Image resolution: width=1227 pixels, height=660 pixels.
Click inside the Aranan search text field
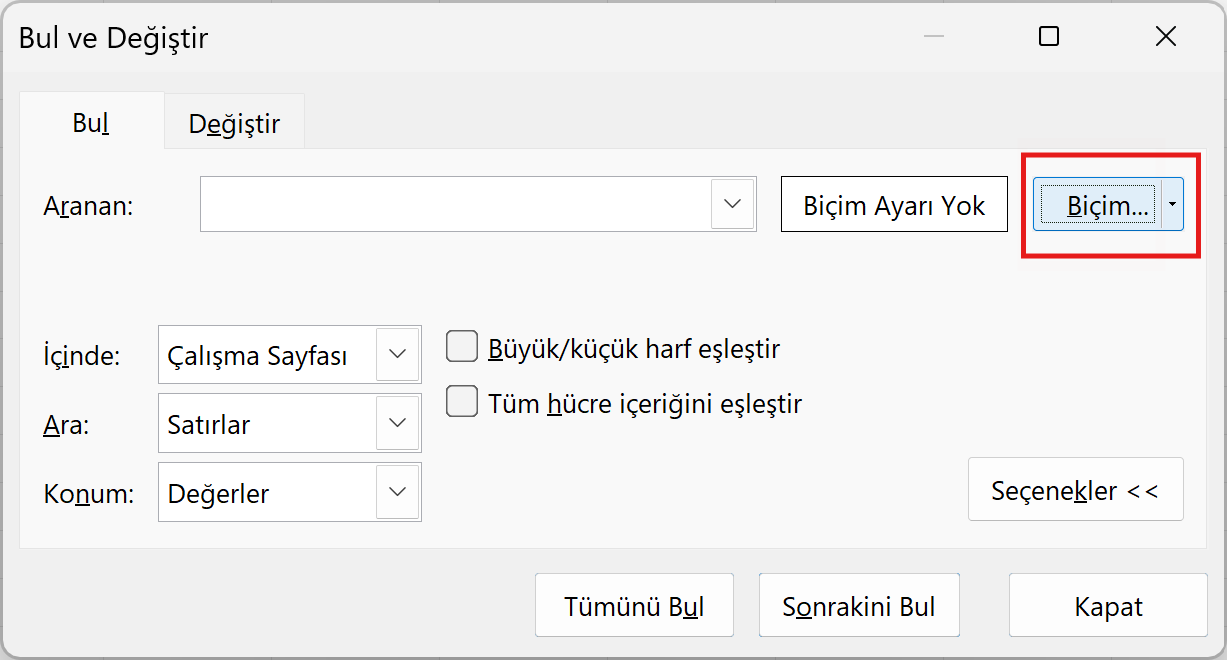click(x=455, y=205)
